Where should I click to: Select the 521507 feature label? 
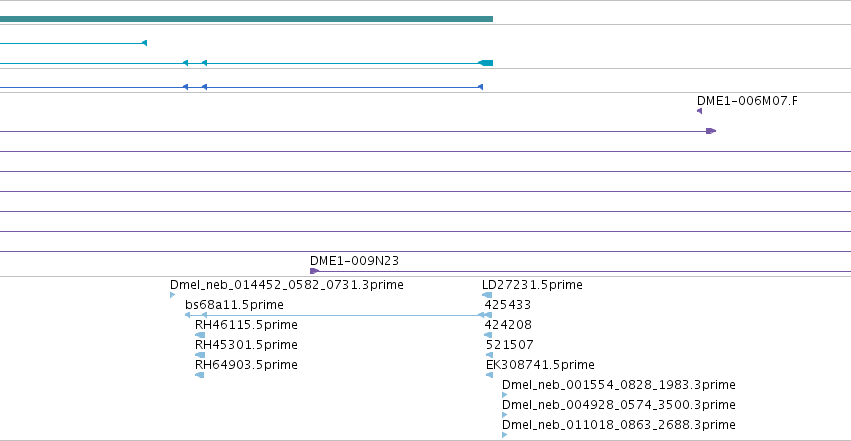point(510,345)
